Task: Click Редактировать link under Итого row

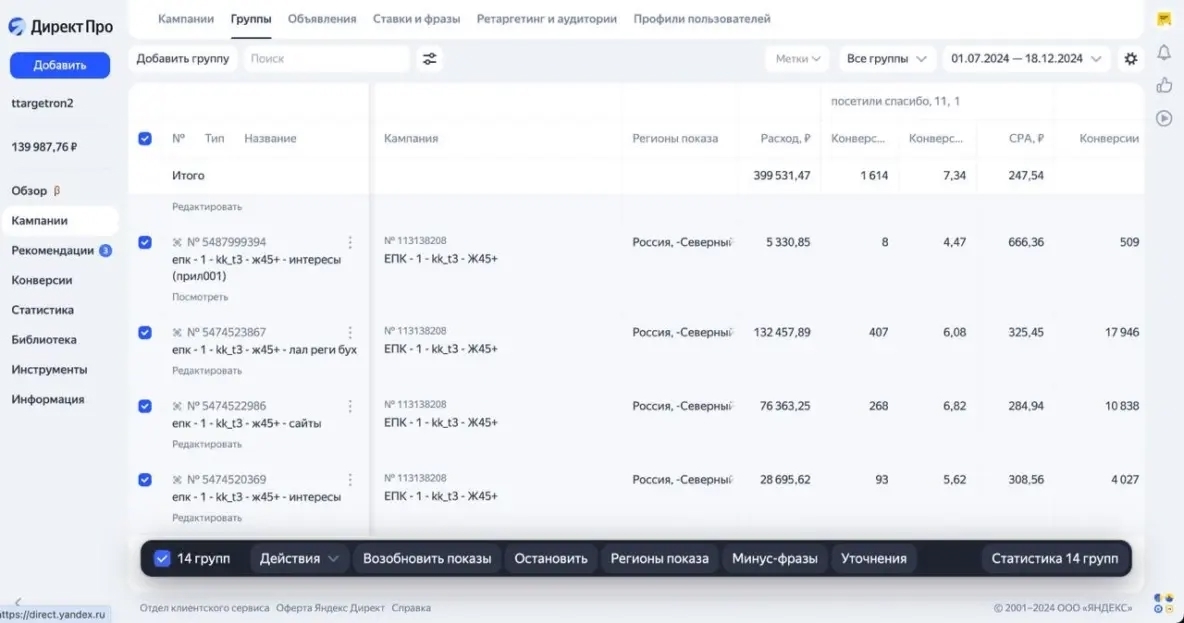Action: [207, 207]
